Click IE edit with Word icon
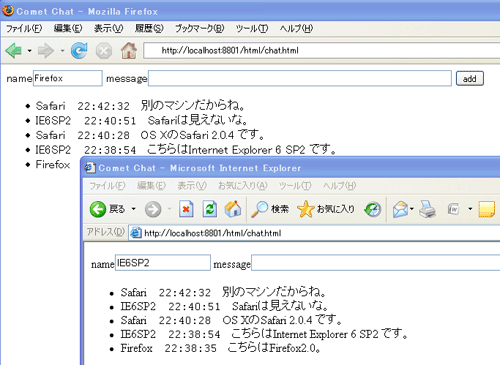Viewport: 500px width, 365px height. pos(454,209)
